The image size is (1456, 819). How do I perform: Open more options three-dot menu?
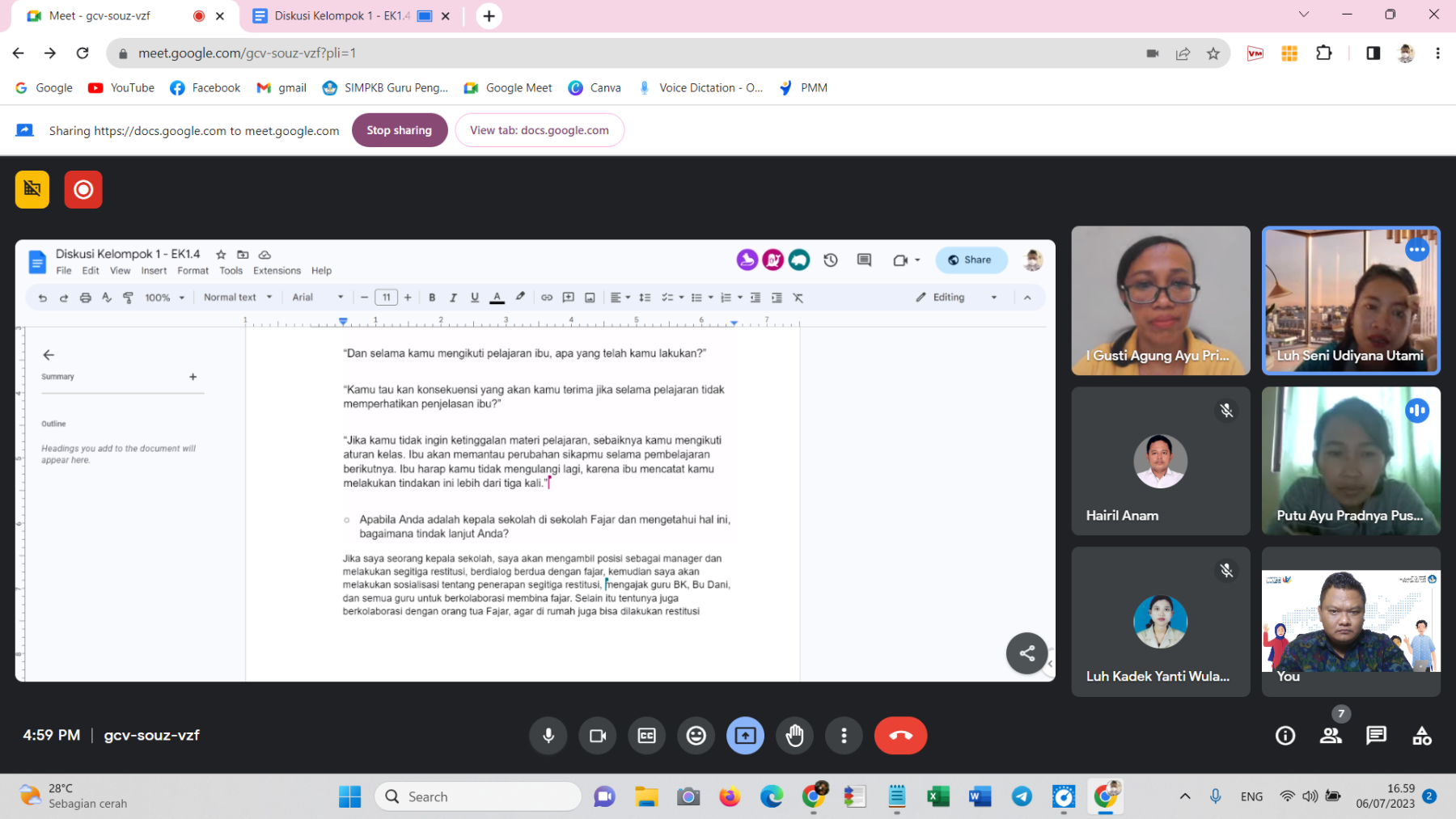coord(844,736)
